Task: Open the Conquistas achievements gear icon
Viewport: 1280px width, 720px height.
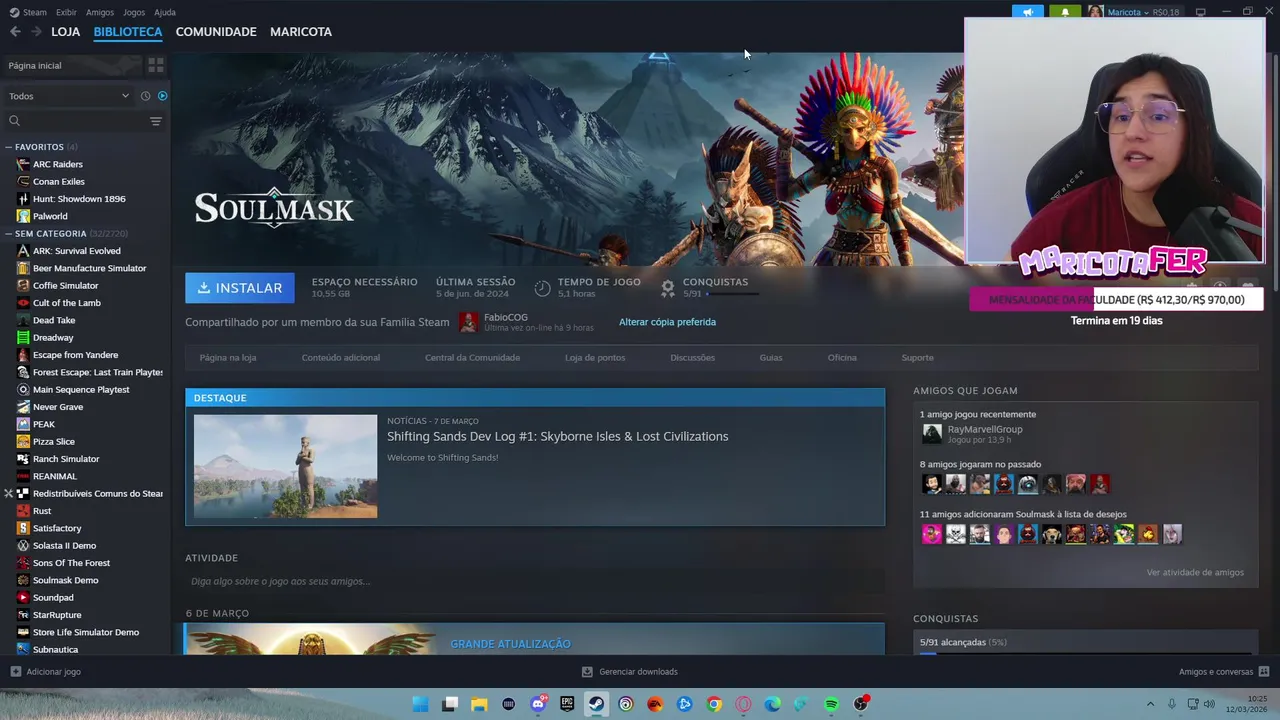Action: click(x=668, y=288)
